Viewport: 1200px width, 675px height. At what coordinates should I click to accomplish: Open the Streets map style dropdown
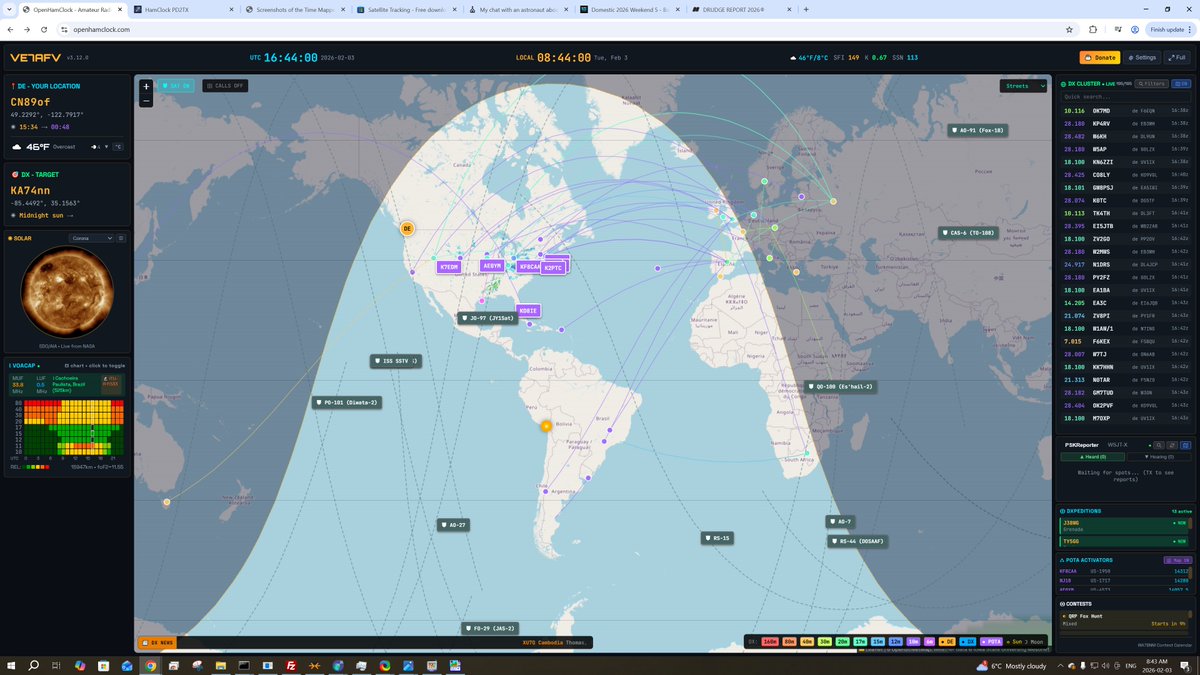tap(1024, 86)
